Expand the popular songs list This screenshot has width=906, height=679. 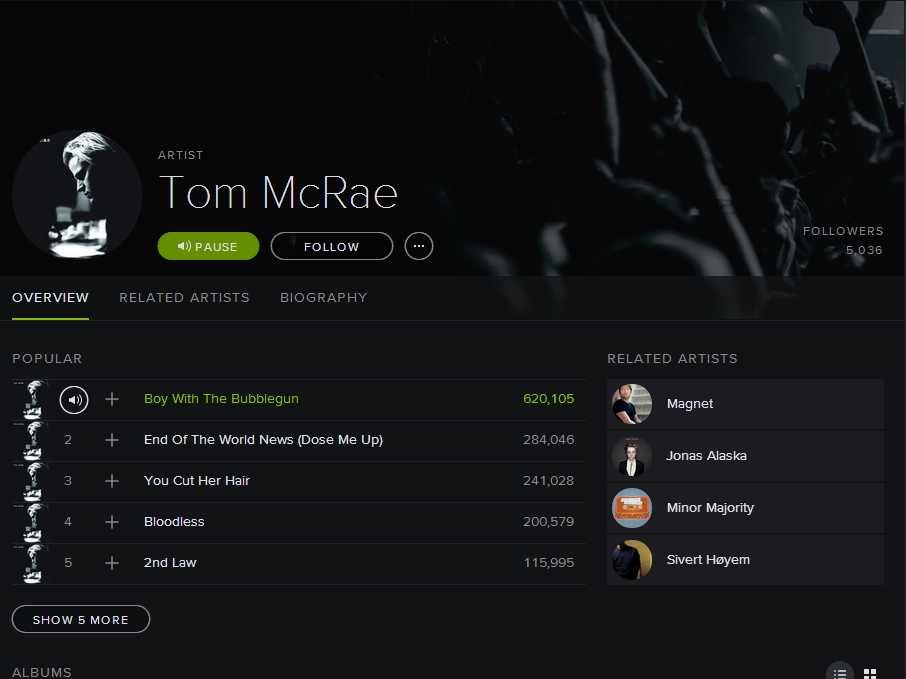coord(80,618)
